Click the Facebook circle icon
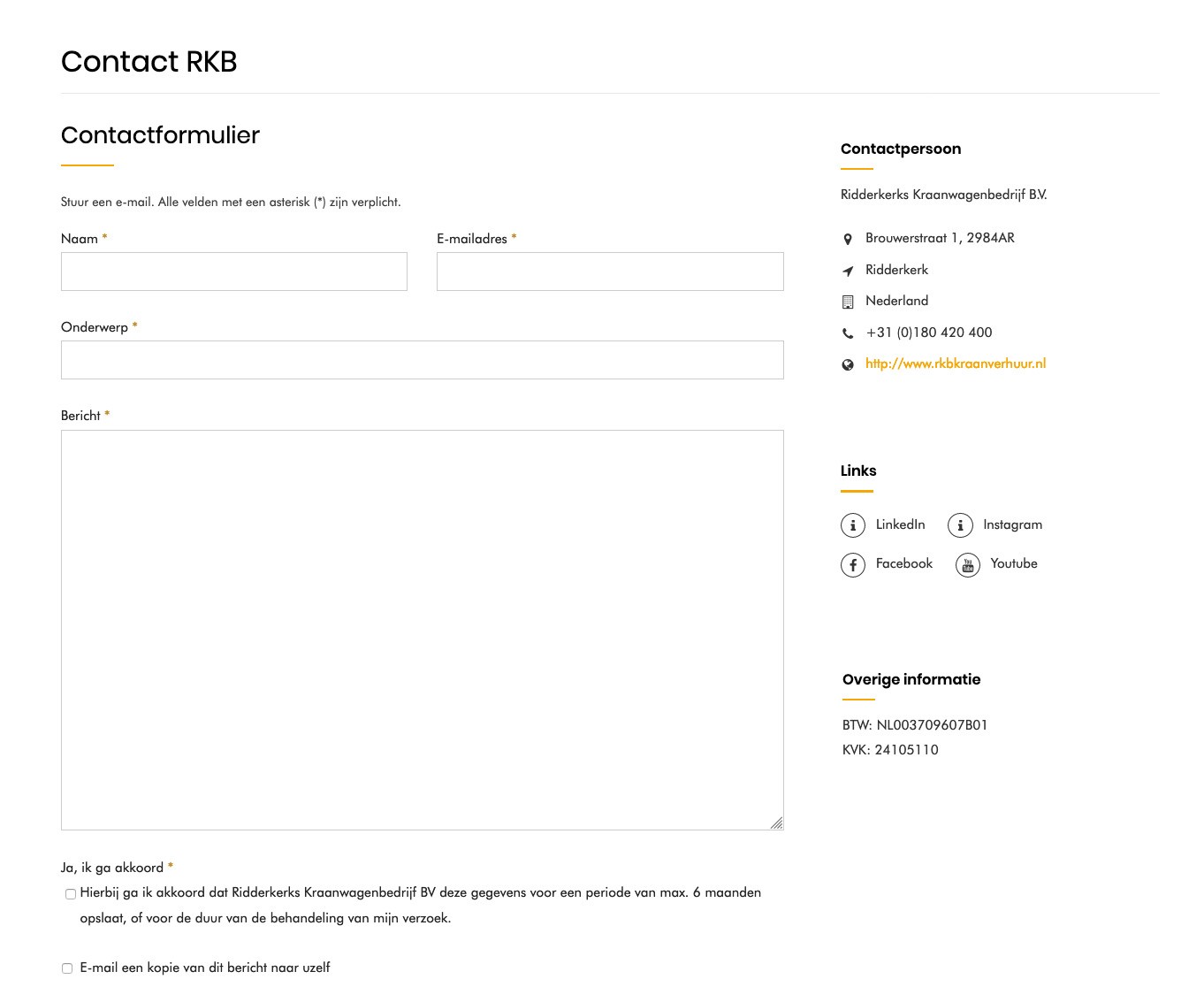Viewport: 1204px width, 987px height. click(x=852, y=564)
